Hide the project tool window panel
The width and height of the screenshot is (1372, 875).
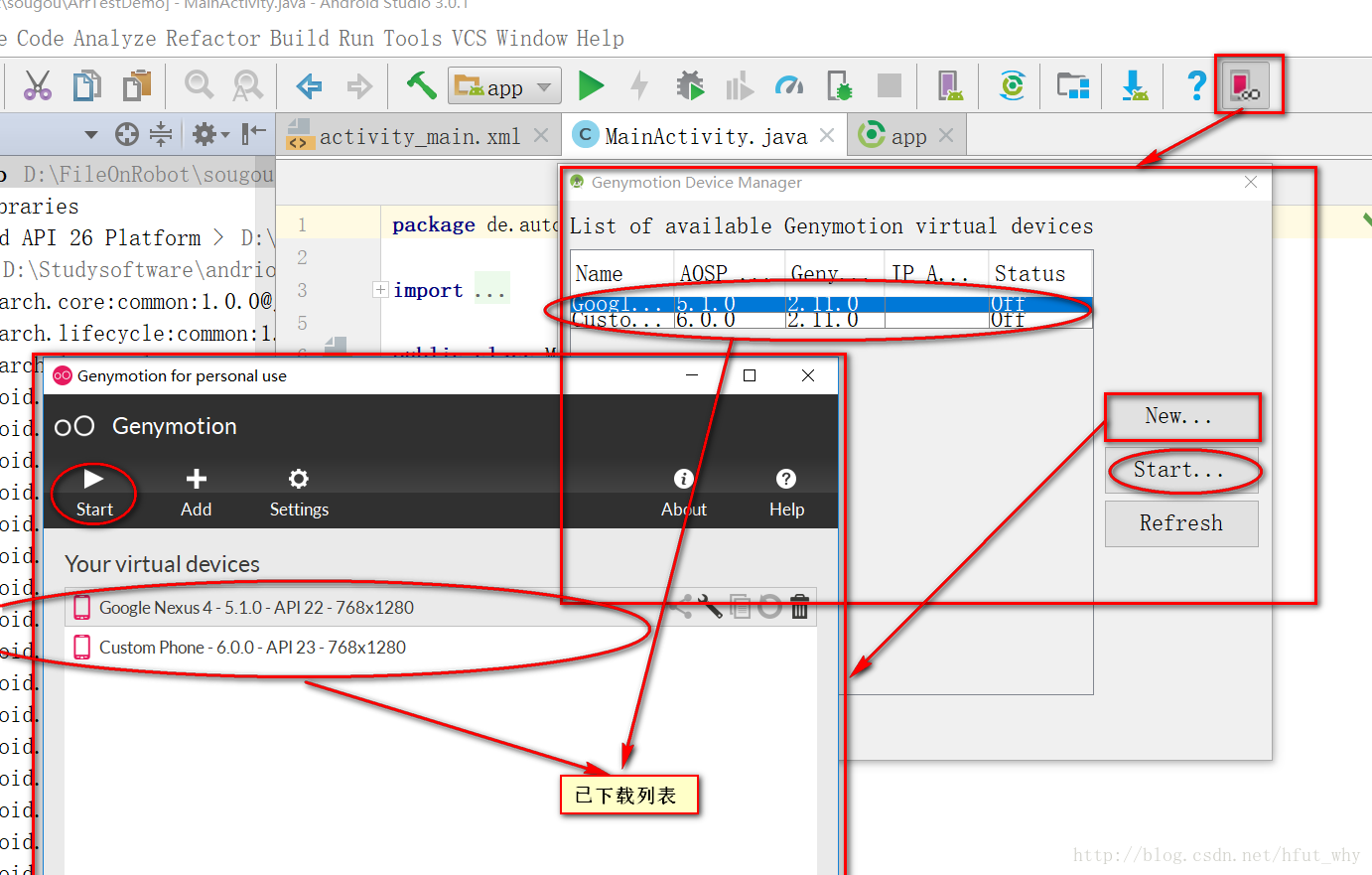pyautogui.click(x=254, y=133)
